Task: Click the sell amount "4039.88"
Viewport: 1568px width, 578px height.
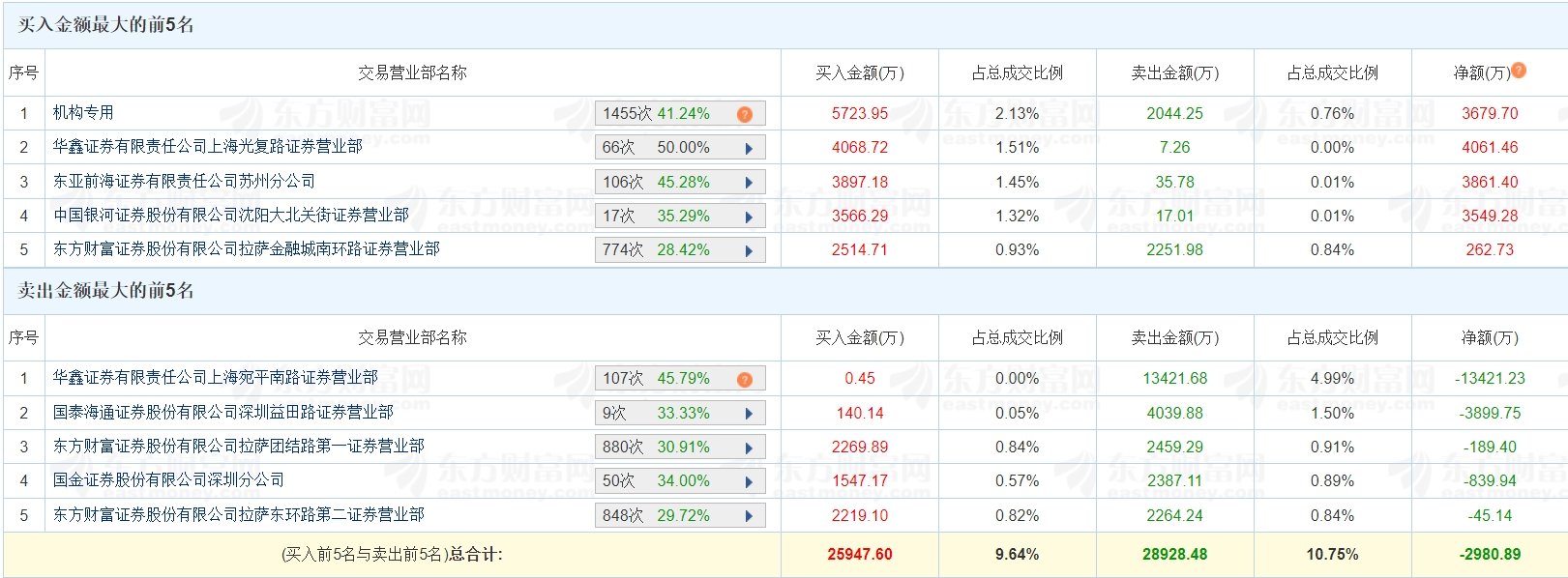Action: [1175, 414]
